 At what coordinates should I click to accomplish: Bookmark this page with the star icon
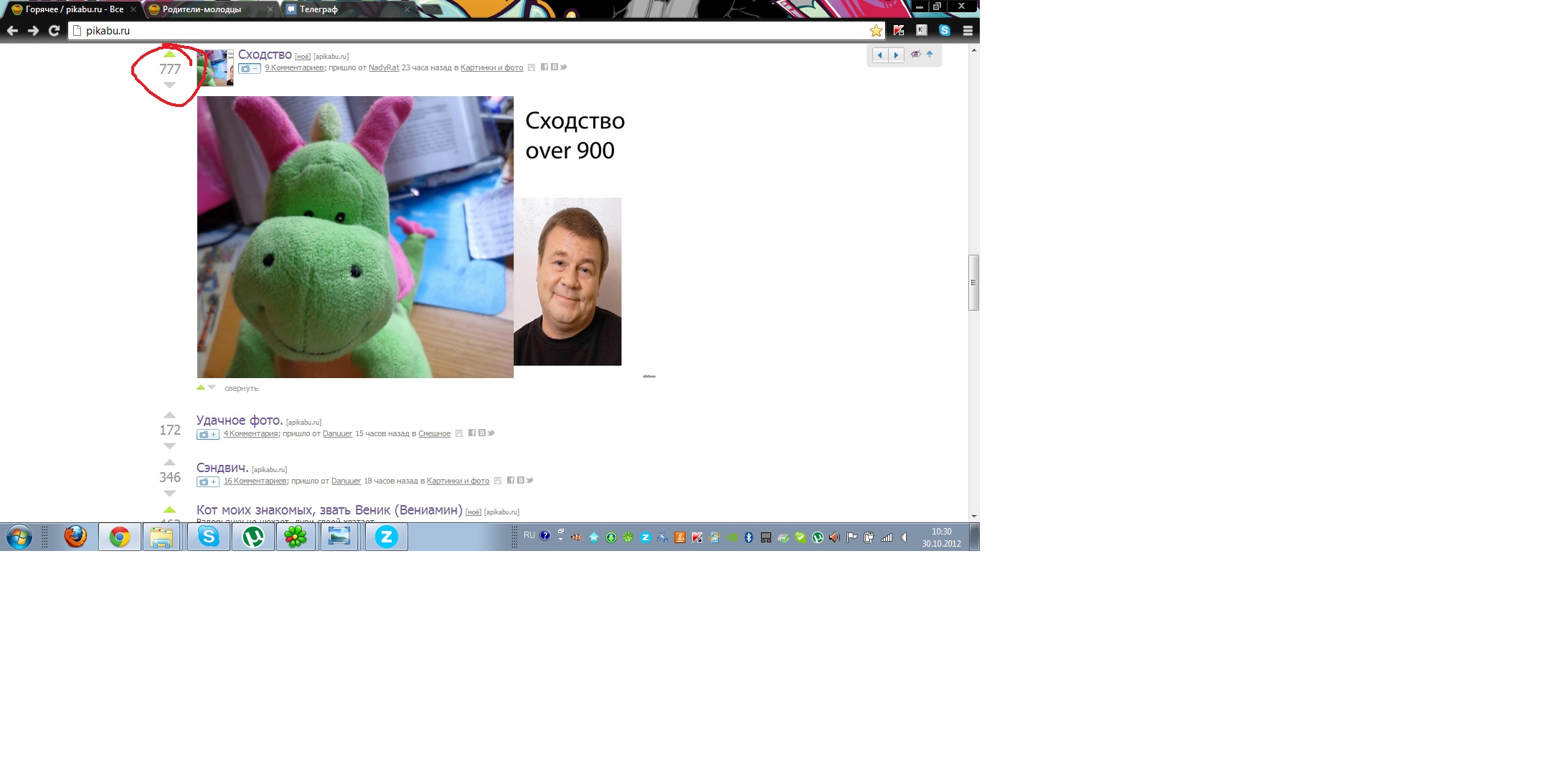click(876, 31)
